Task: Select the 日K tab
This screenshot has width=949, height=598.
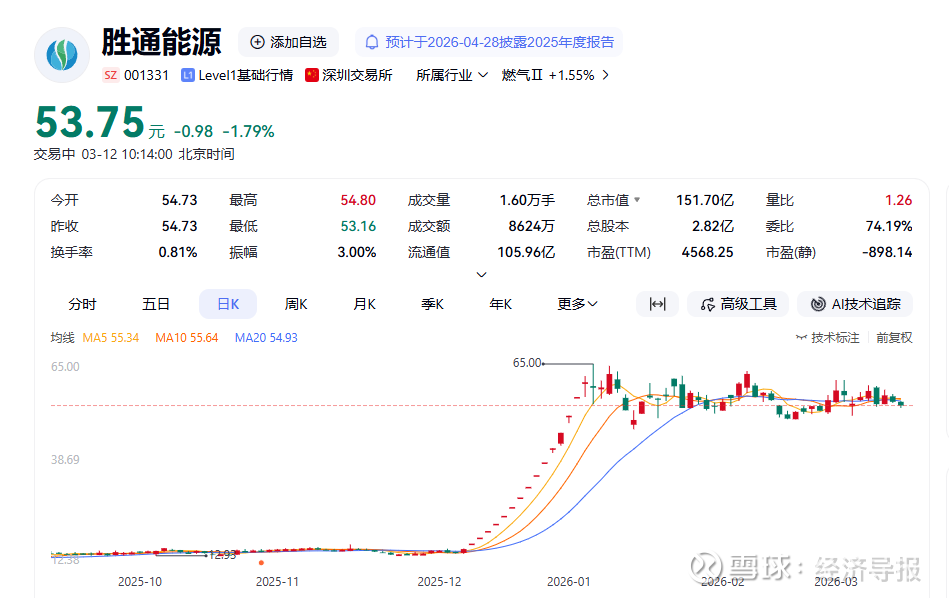Action: click(228, 304)
